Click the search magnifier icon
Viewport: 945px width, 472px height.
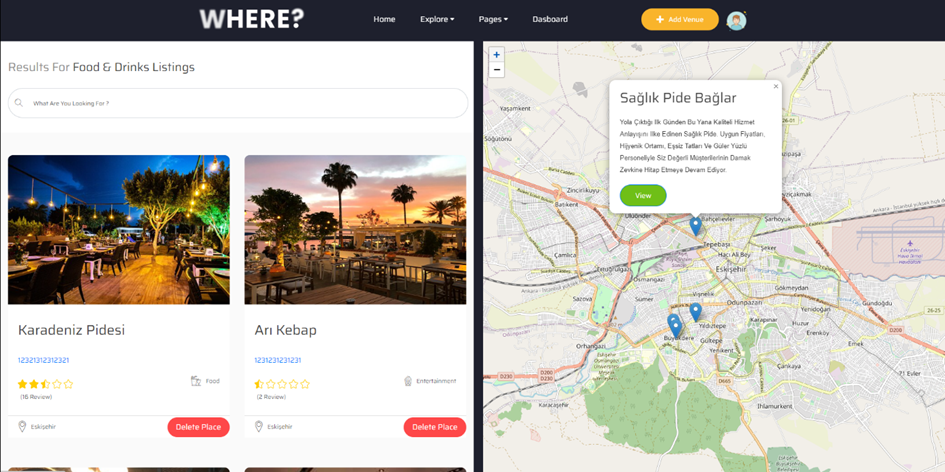tap(19, 103)
